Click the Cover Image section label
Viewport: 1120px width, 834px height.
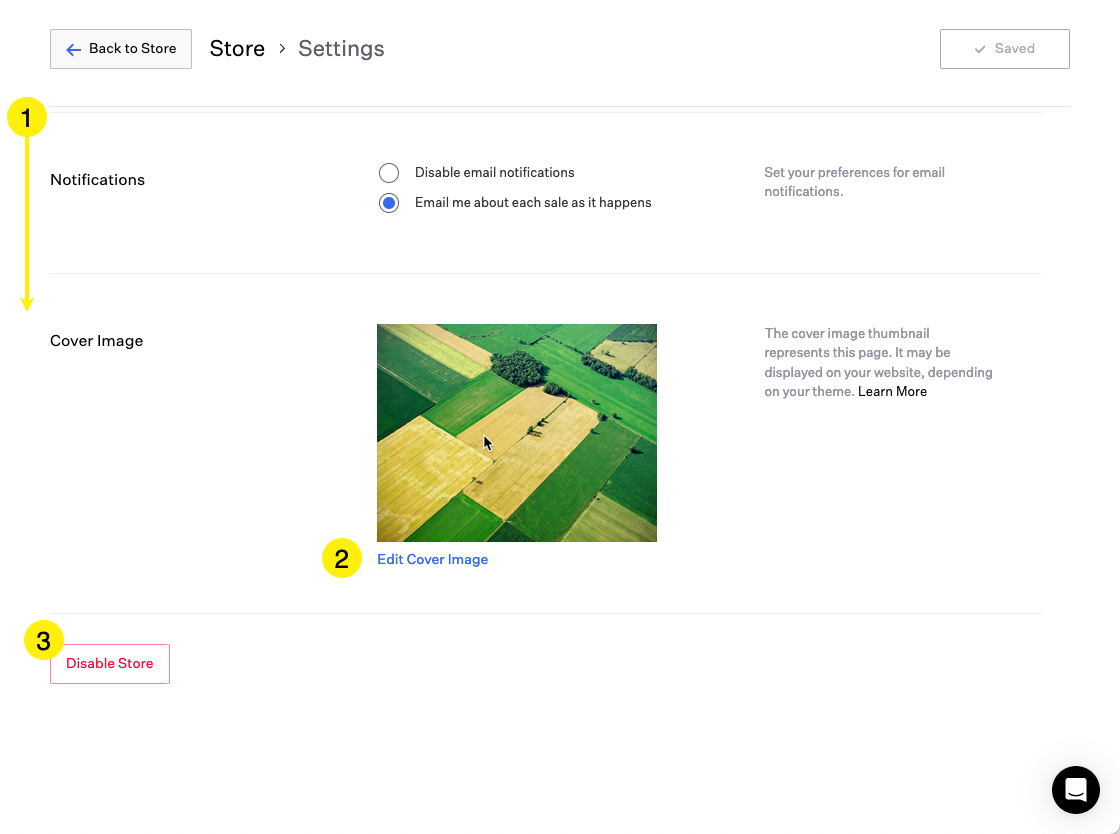pos(96,341)
